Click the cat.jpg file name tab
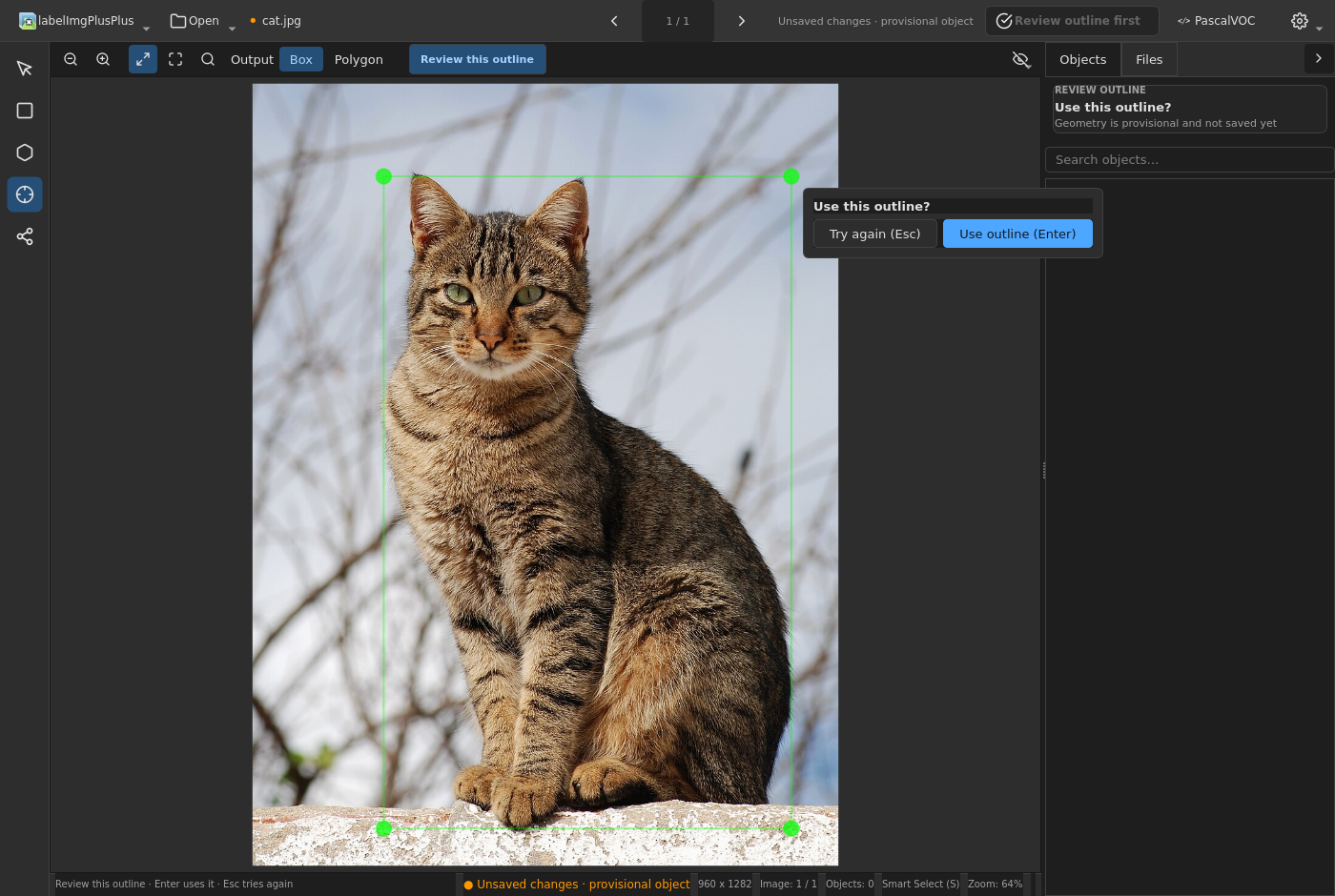The height and width of the screenshot is (896, 1335). click(281, 21)
